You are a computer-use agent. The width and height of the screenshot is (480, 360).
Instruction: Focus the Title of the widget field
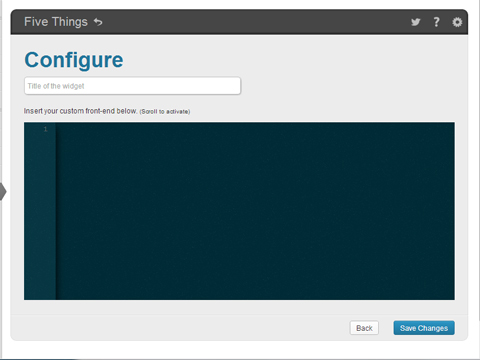click(132, 86)
